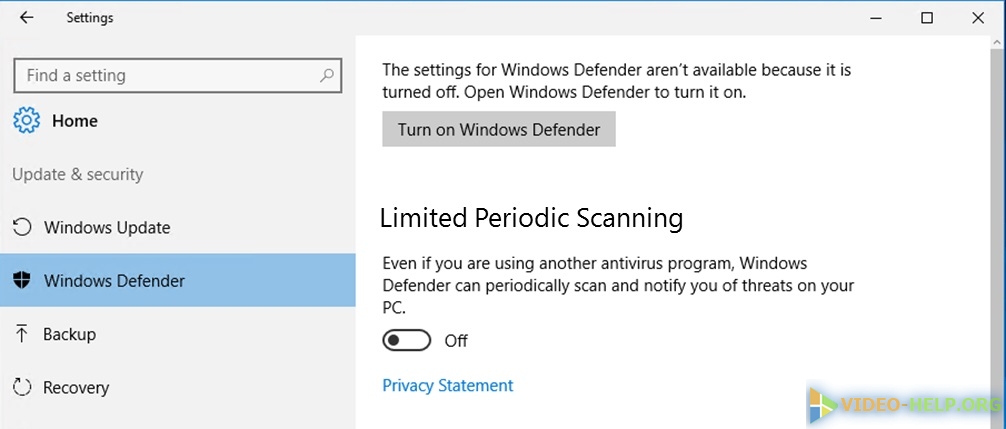The width and height of the screenshot is (1006, 429).
Task: Click the Home gear icon
Action: (x=25, y=121)
